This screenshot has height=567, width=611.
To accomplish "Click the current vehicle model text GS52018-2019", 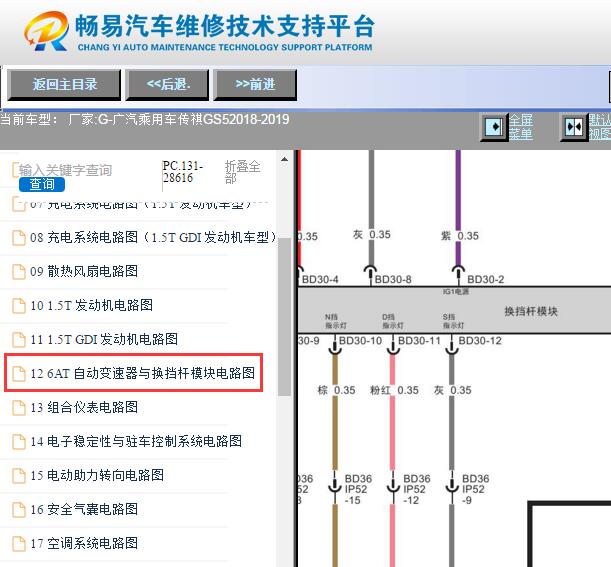I will (246, 119).
